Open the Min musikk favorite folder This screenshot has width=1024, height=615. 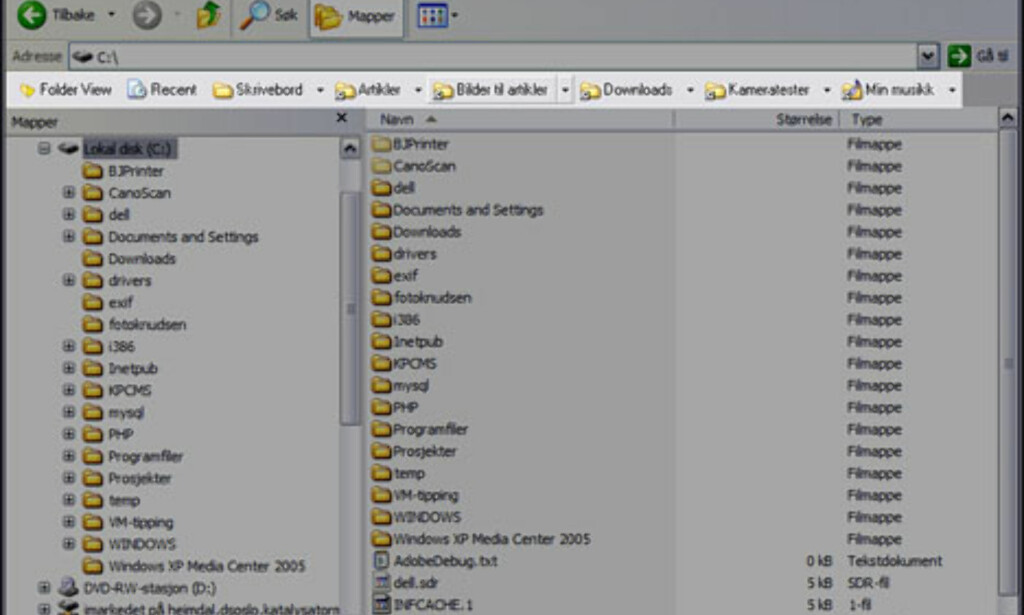(x=888, y=89)
